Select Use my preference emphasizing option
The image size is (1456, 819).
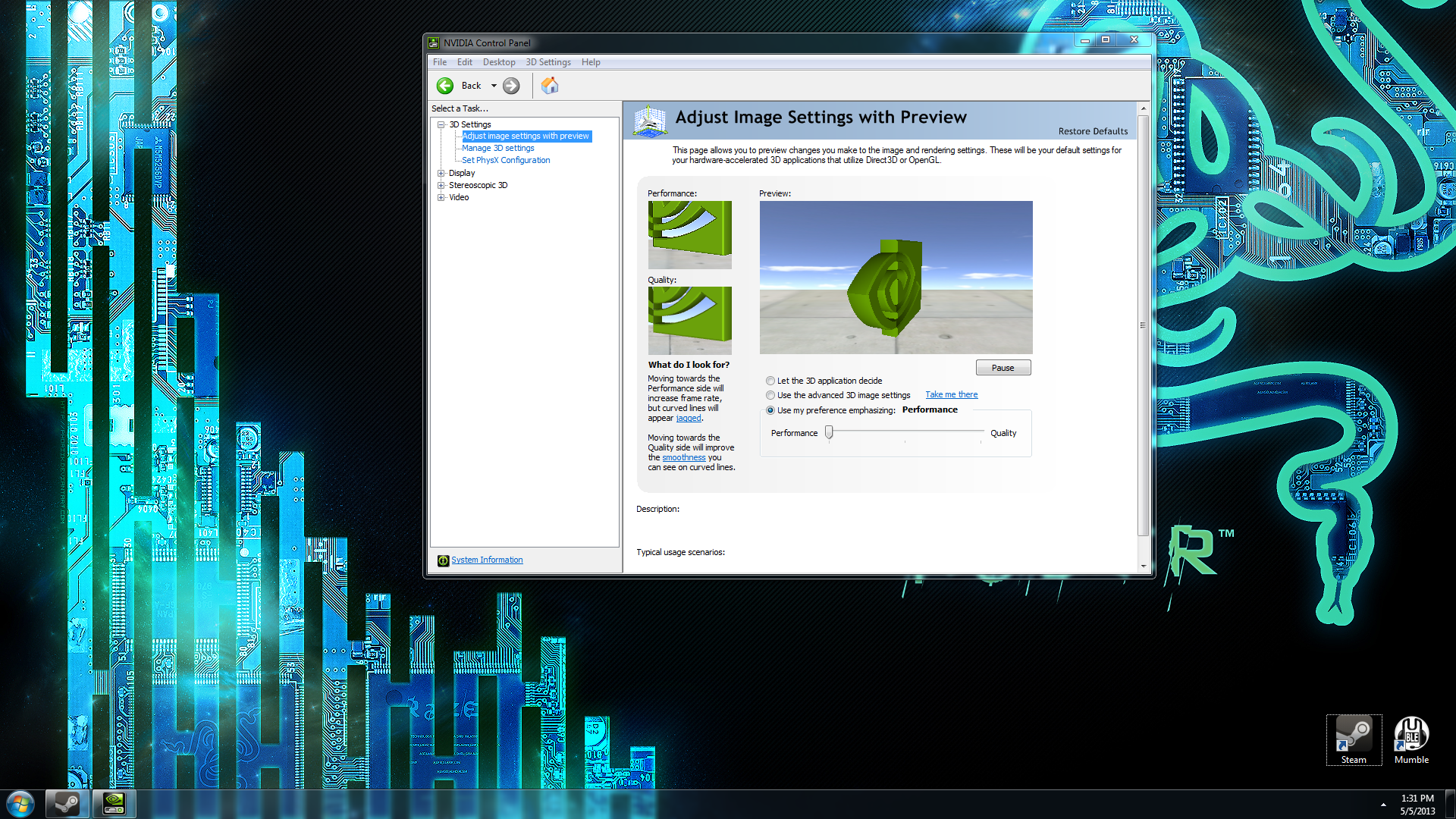point(770,410)
